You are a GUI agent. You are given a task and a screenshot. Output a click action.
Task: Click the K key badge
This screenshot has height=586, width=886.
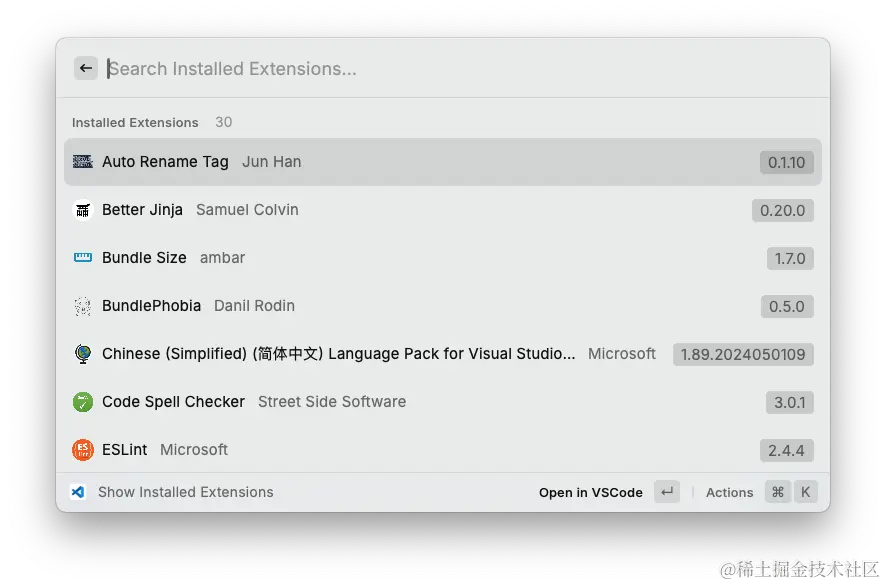point(806,492)
